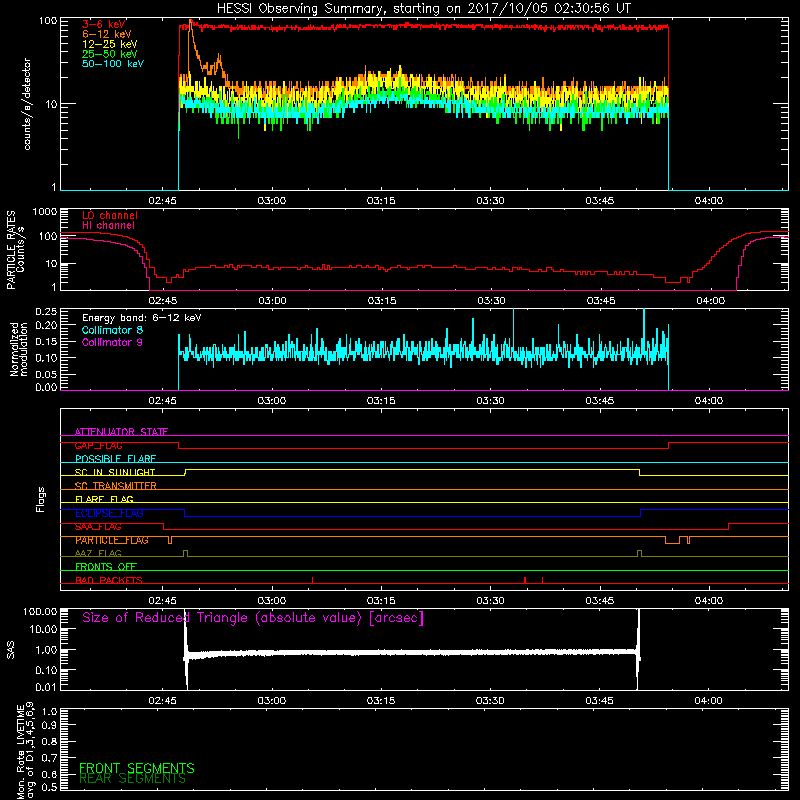Select the Collimator 9 legend label
Viewport: 800px width, 800px height.
[112, 342]
